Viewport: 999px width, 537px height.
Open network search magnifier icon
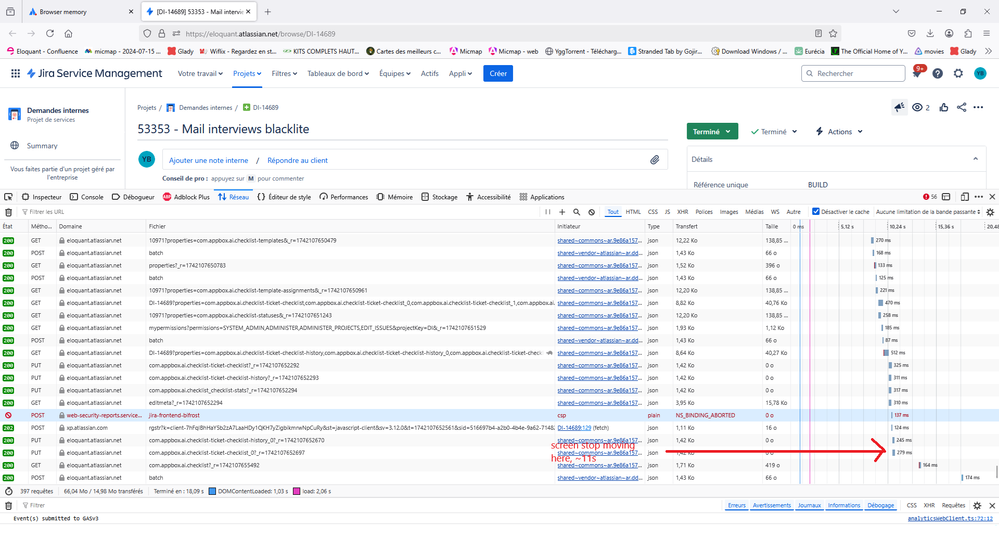(x=577, y=212)
